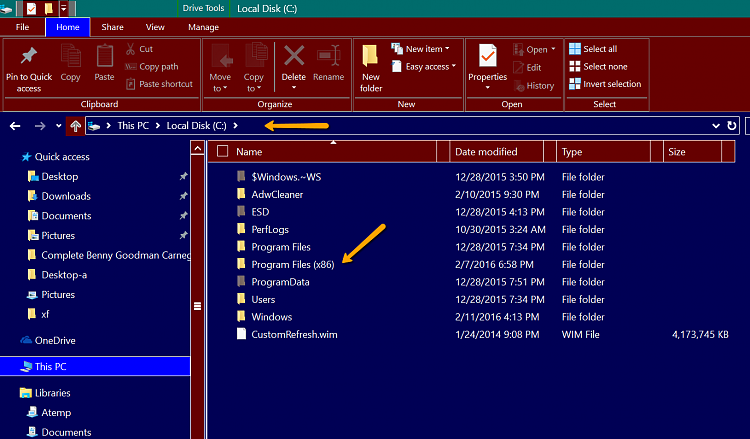Click This PC in the address bar
This screenshot has width=750, height=439.
point(133,126)
